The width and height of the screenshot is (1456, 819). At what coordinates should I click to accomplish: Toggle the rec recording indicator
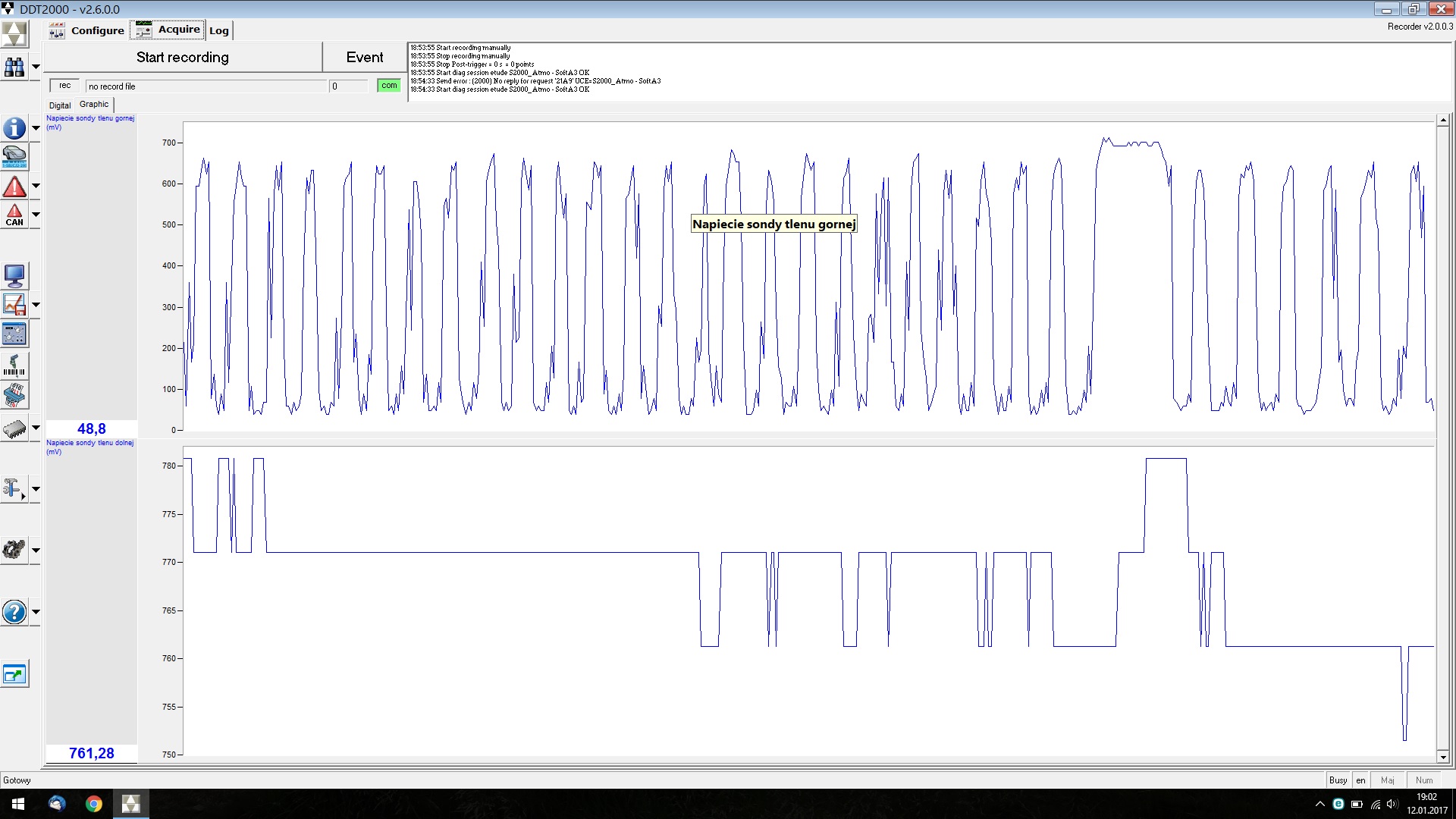65,86
